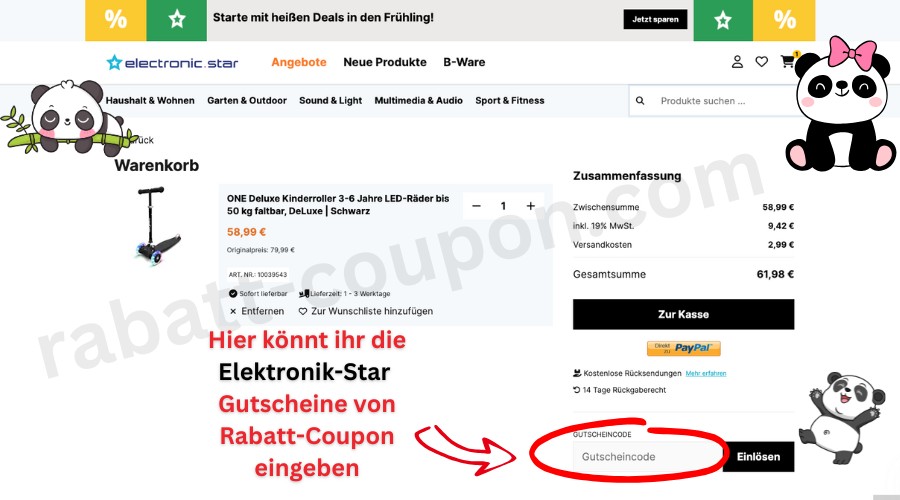
Task: Open Sound & Light category
Action: (330, 100)
